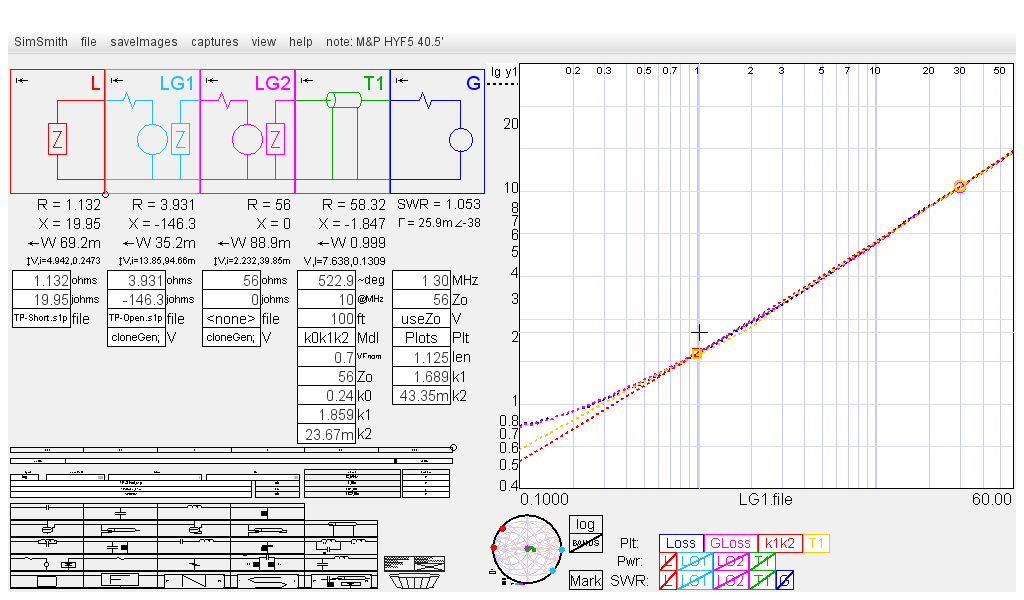Select the cyan LG1 circuit block
Image resolution: width=1024 pixels, height=600 pixels.
[x=152, y=131]
